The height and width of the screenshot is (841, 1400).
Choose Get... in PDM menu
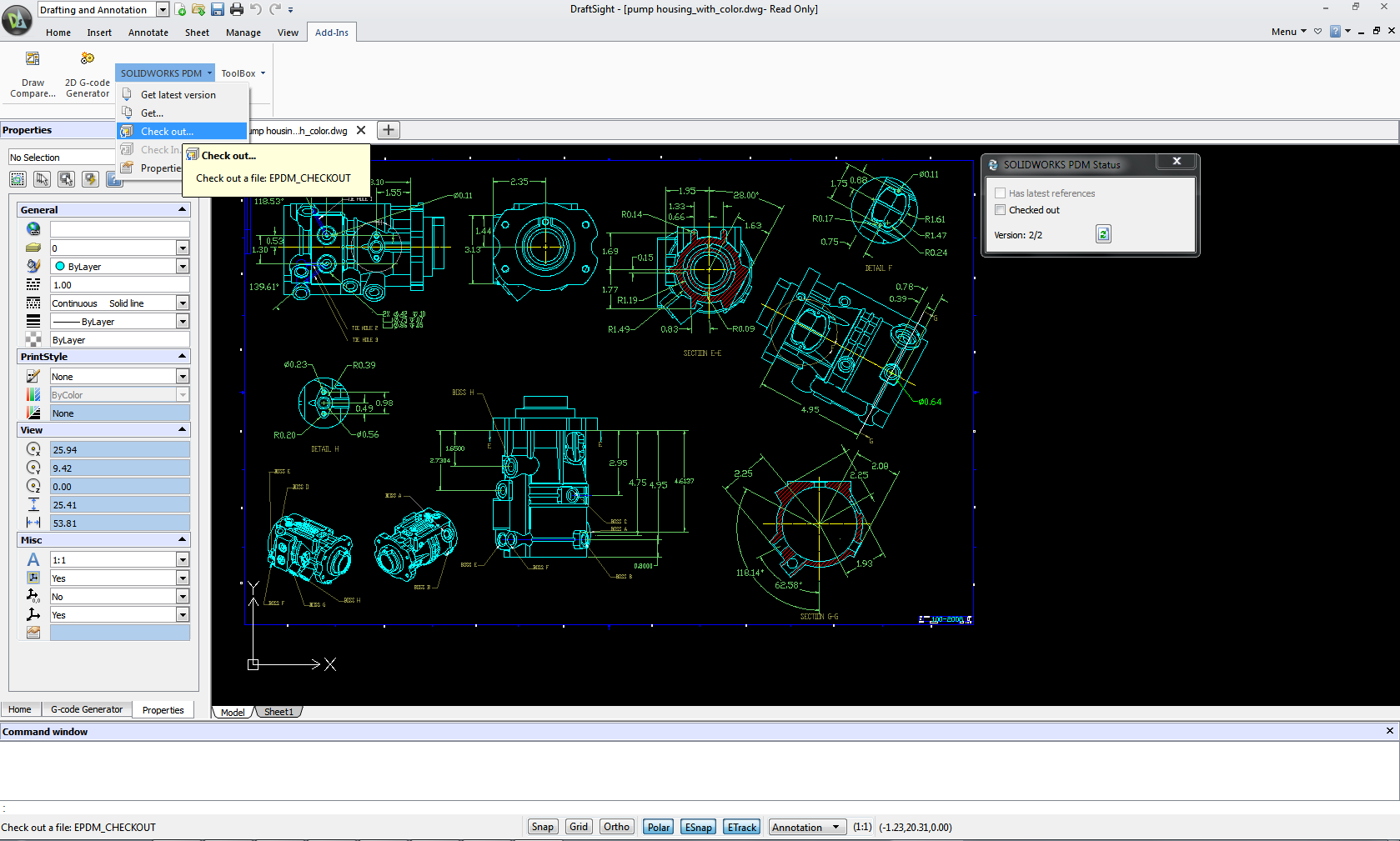point(182,113)
